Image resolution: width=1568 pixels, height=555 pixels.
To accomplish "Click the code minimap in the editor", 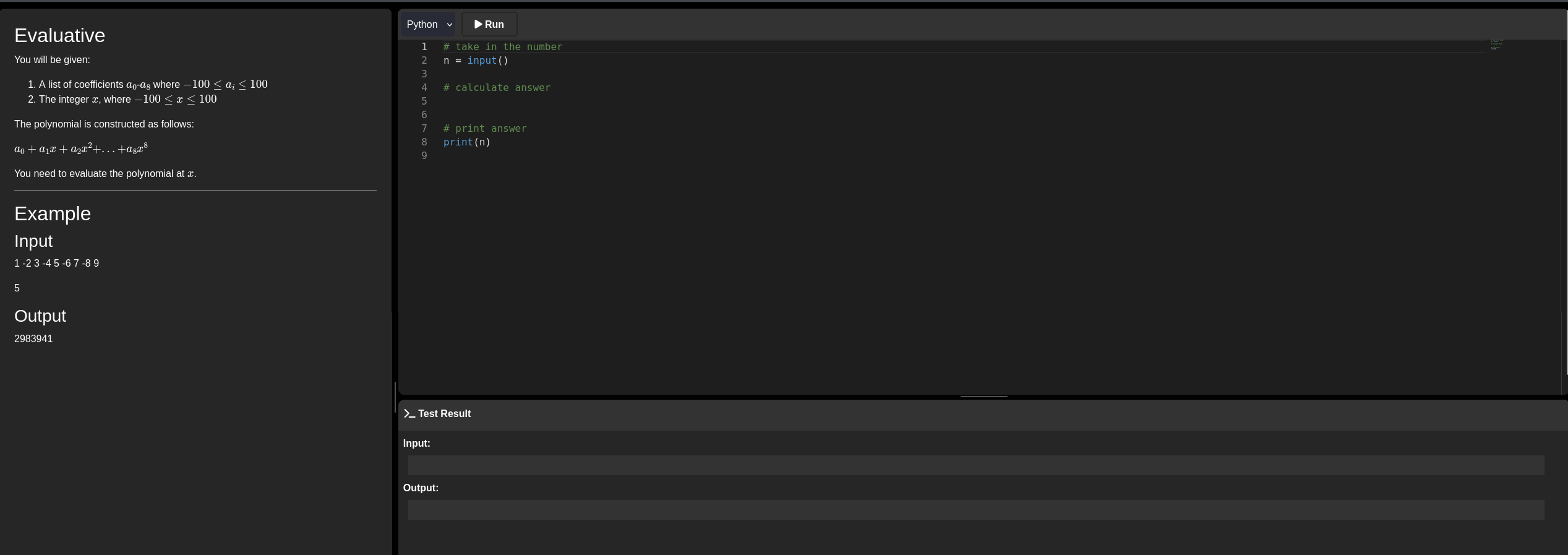I will (1496, 44).
